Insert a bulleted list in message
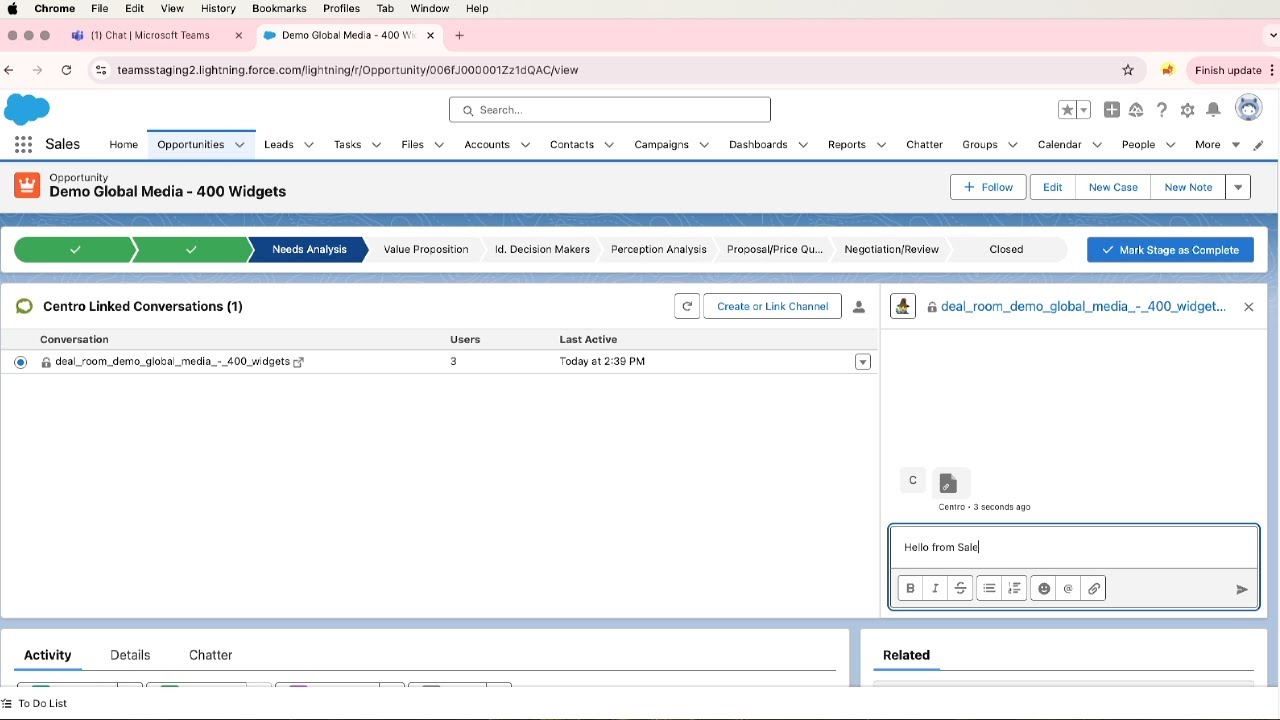Image resolution: width=1280 pixels, height=720 pixels. pyautogui.click(x=989, y=589)
